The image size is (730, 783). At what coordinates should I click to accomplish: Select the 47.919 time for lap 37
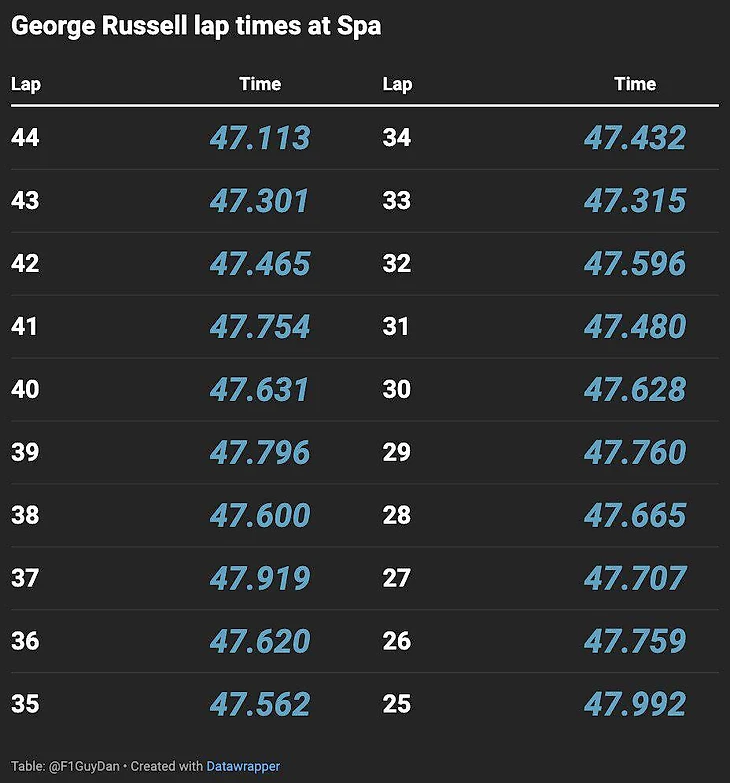coord(260,578)
